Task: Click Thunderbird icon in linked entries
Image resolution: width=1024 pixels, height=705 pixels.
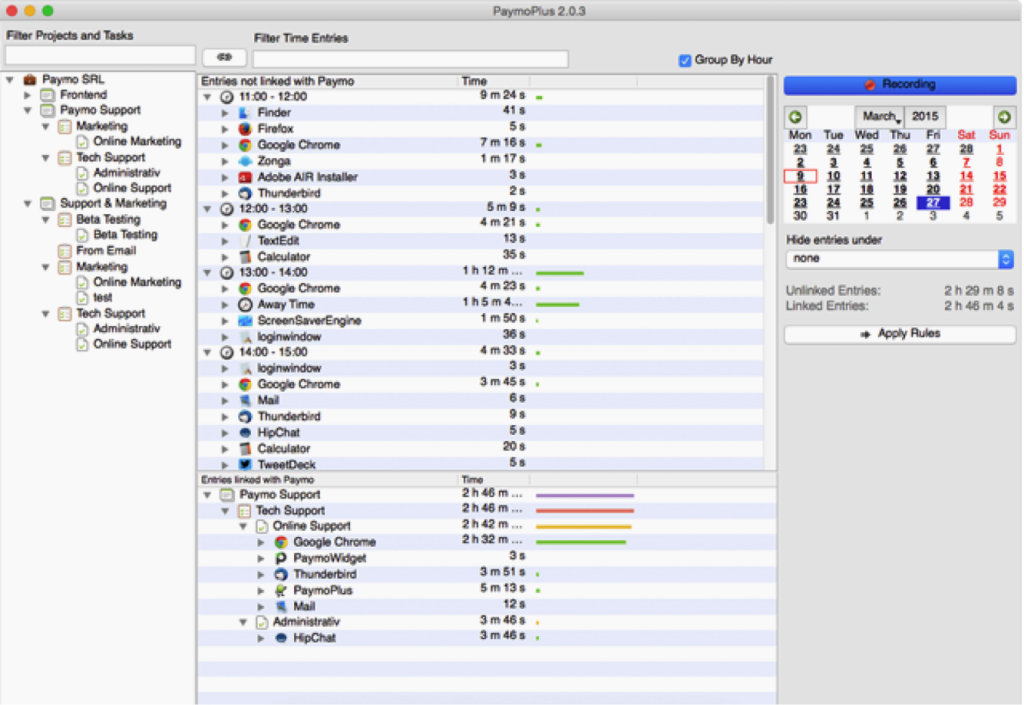Action: (x=281, y=574)
